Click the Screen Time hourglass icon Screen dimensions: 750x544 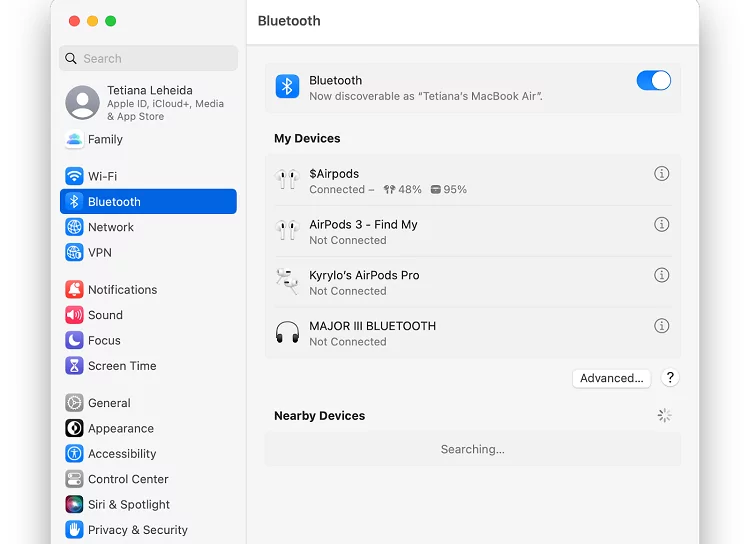point(74,366)
